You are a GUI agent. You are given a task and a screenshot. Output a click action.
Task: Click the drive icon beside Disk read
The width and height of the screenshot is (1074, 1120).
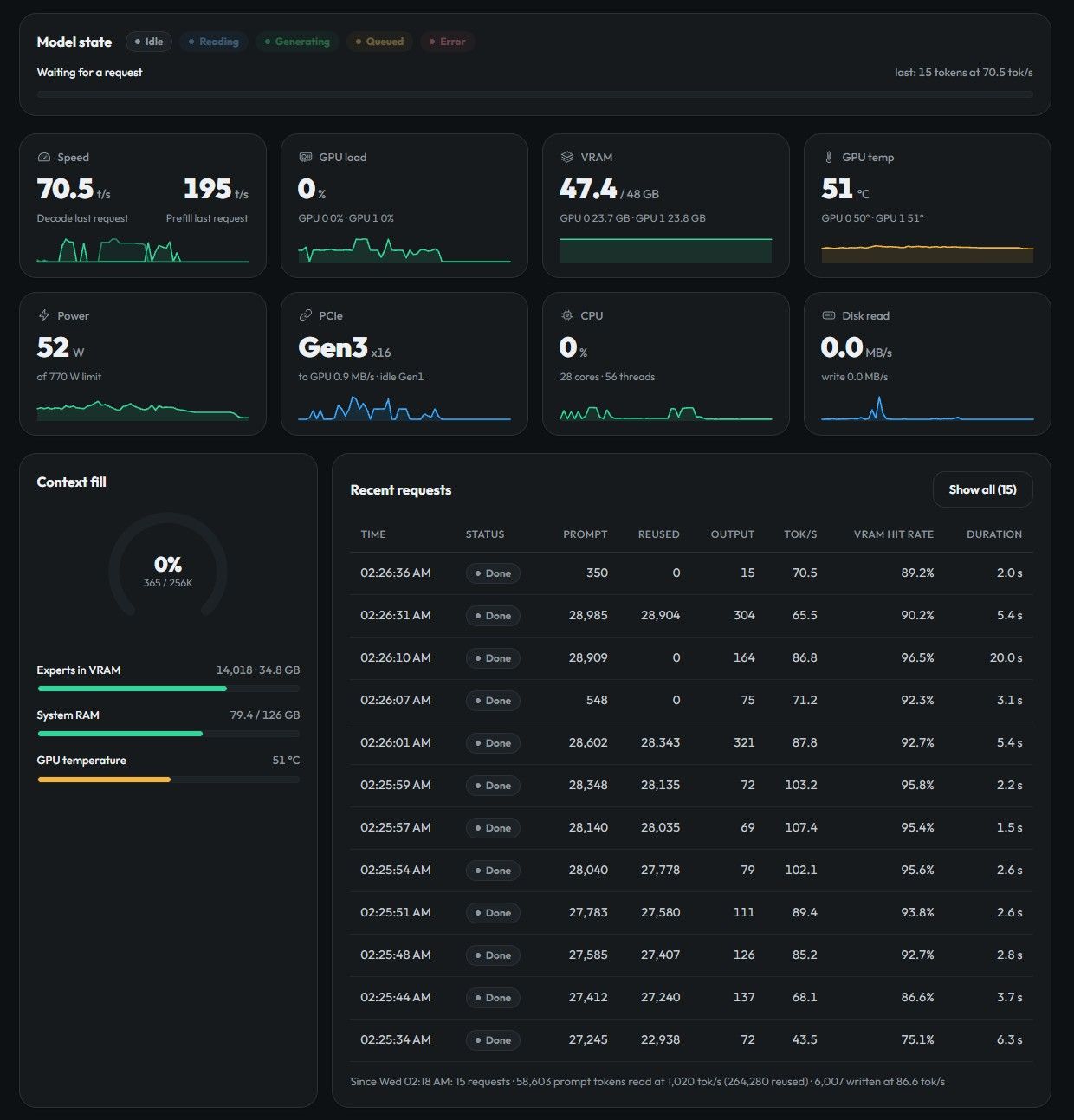pos(829,316)
